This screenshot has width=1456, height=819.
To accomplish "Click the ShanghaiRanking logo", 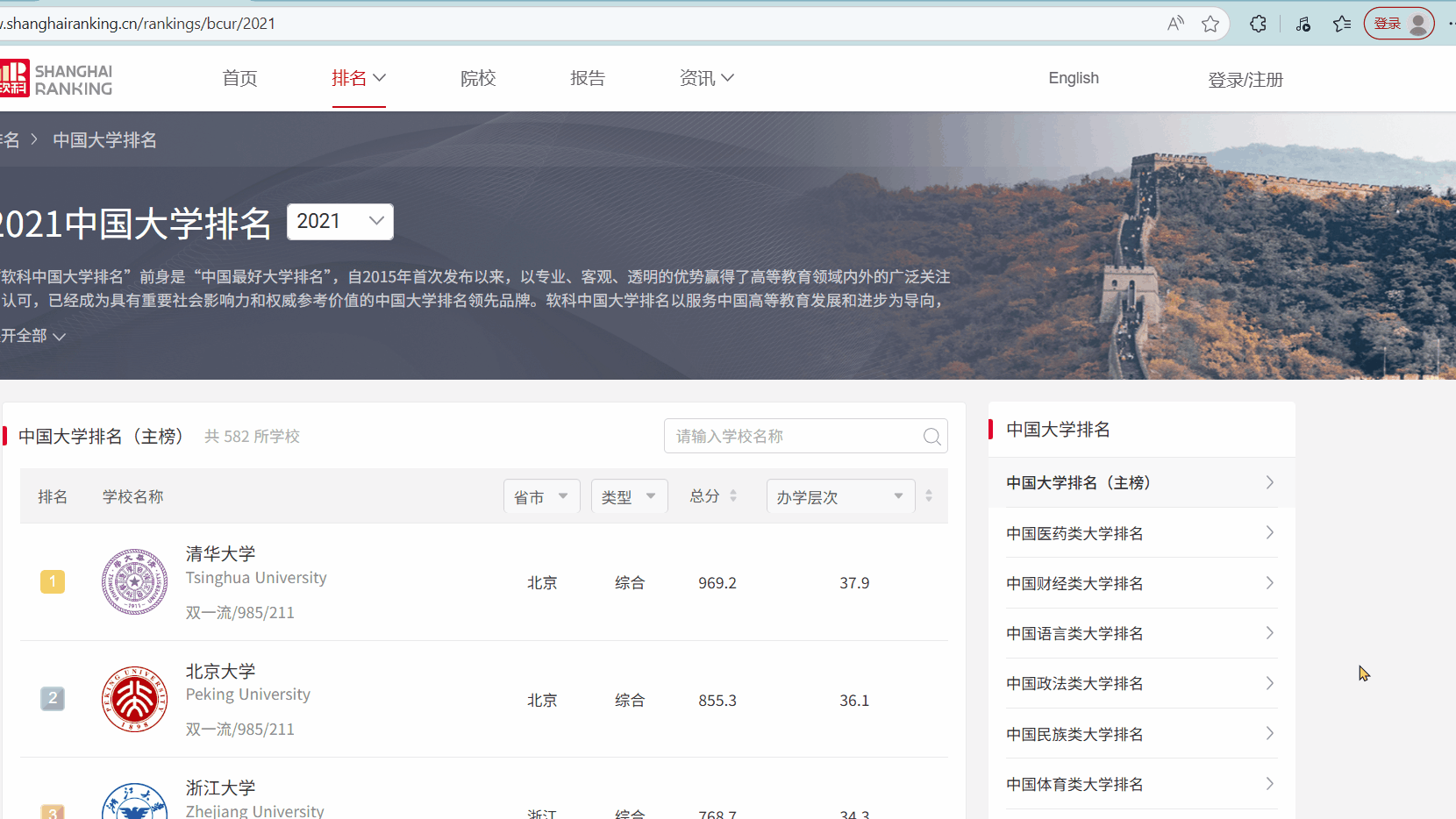I will (x=56, y=79).
